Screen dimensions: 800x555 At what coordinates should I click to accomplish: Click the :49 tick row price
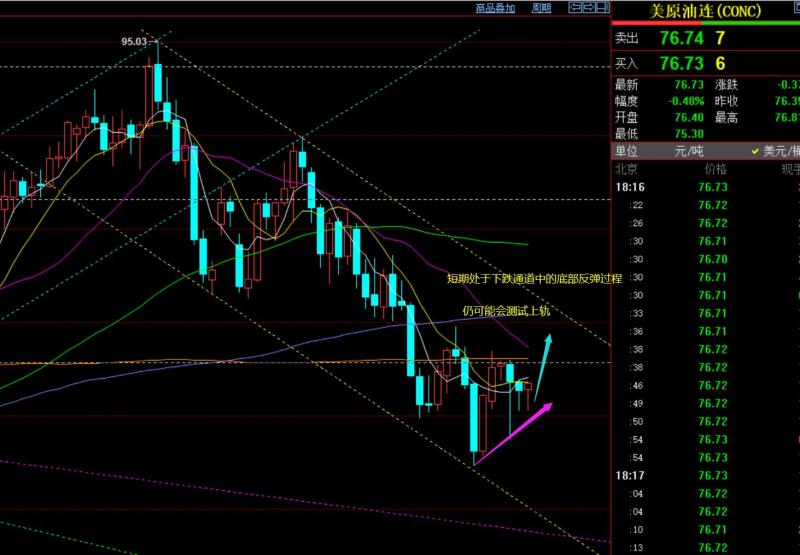tap(713, 403)
